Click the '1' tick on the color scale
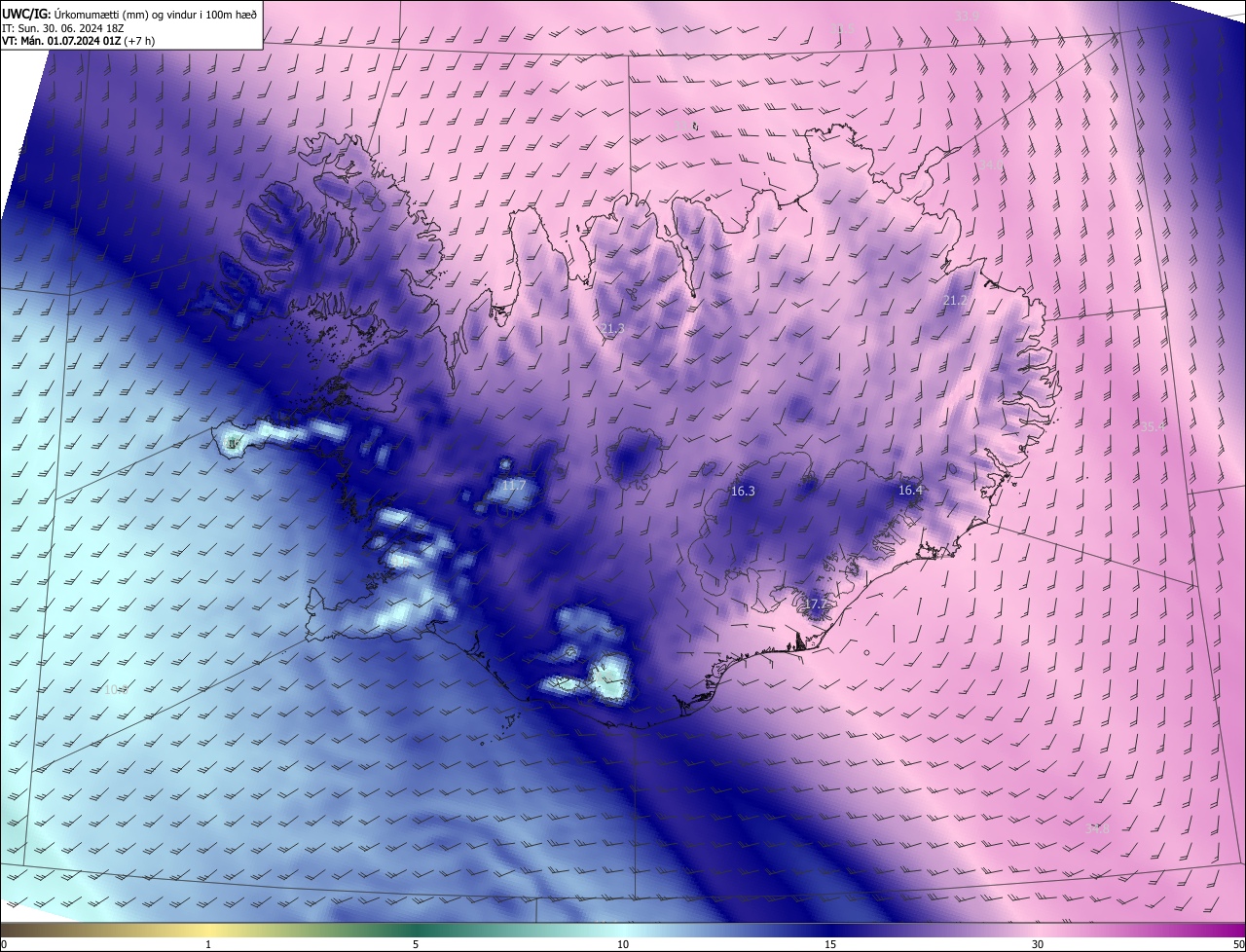Viewport: 1246px width, 952px height. coord(208,944)
